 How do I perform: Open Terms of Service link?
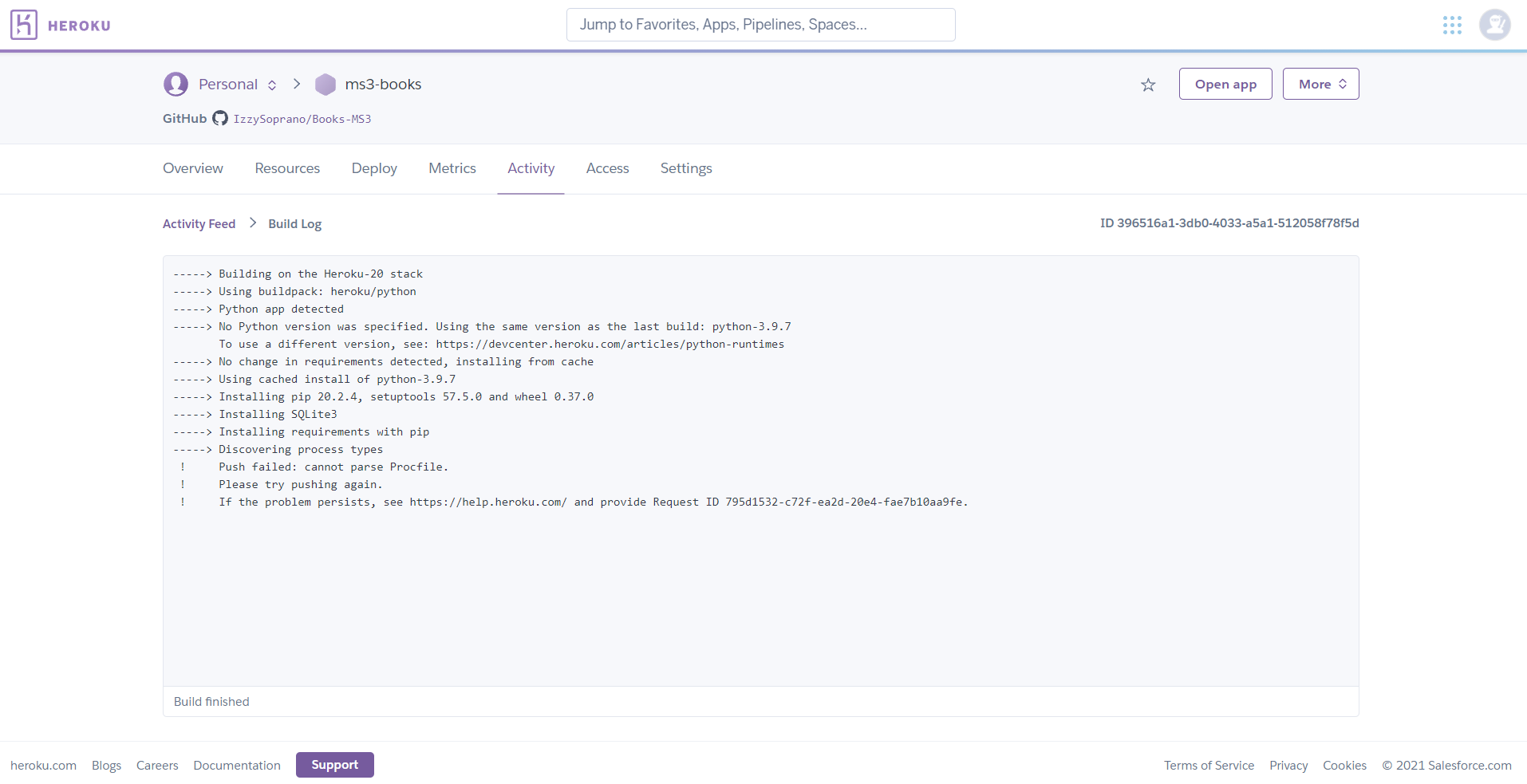1209,766
